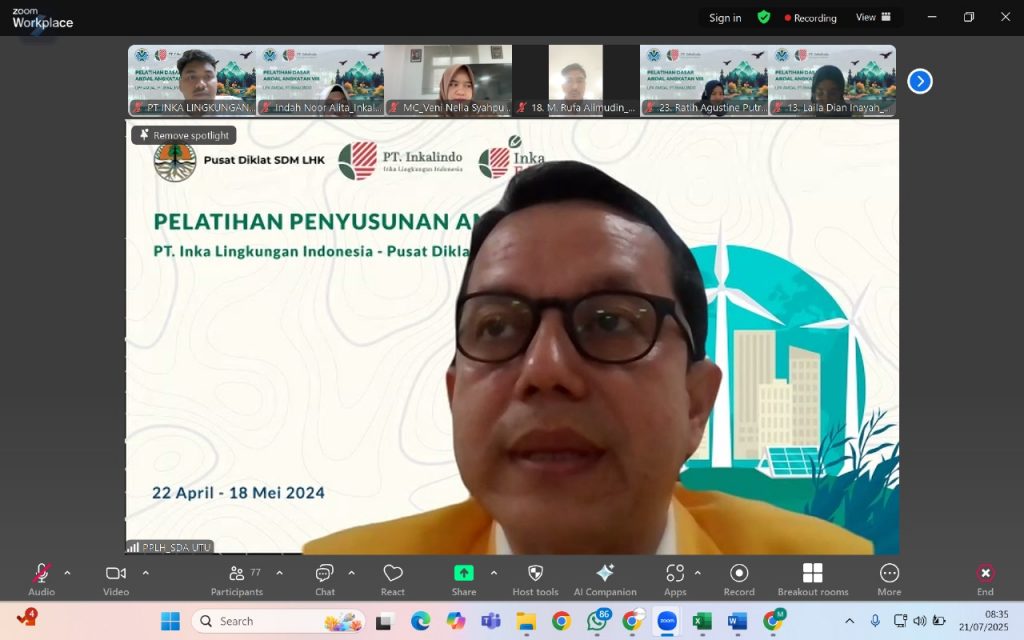Open the Apps panel

pos(675,579)
